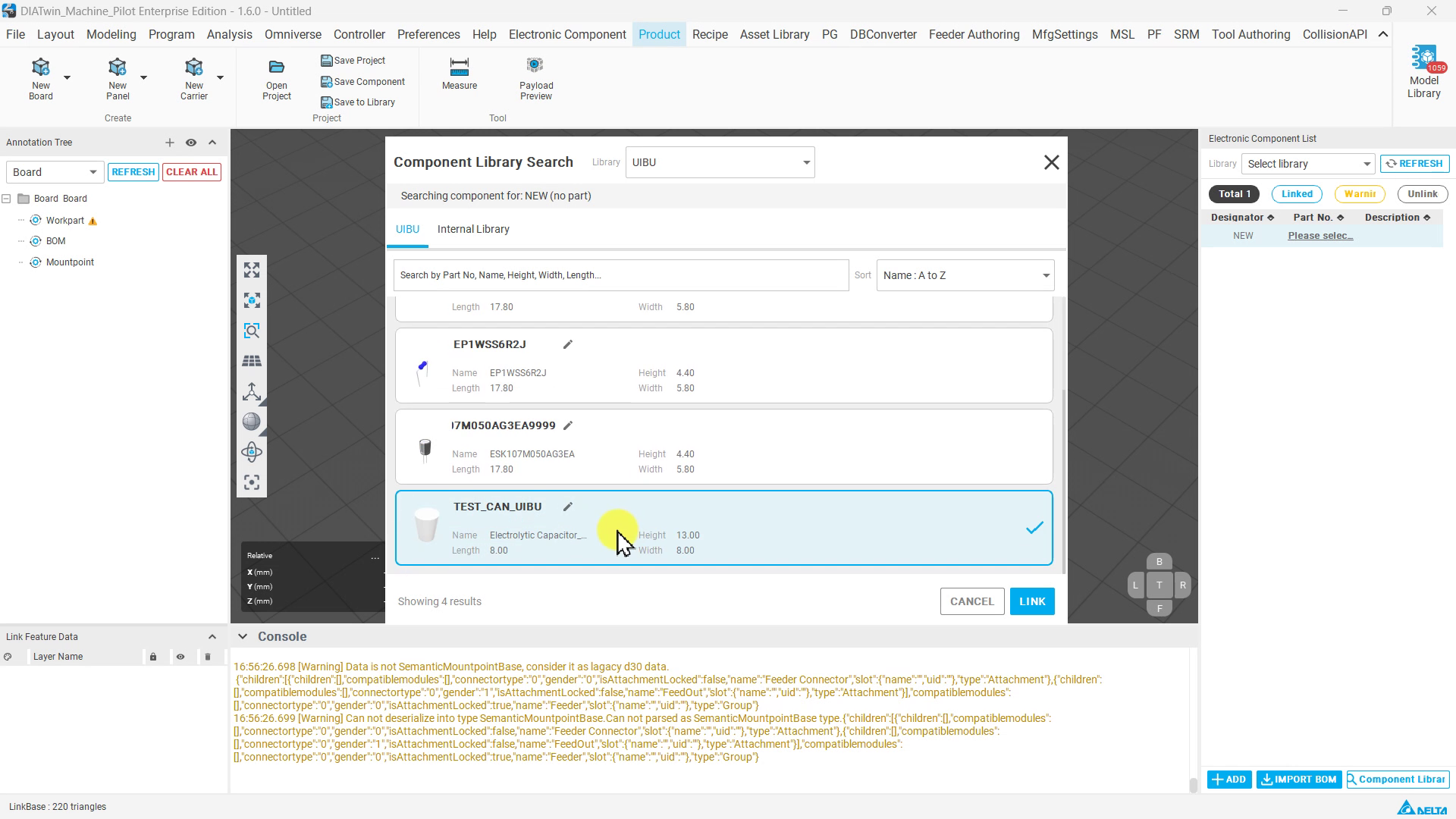Switch to the Internal Library tab
Image resolution: width=1456 pixels, height=819 pixels.
click(473, 229)
